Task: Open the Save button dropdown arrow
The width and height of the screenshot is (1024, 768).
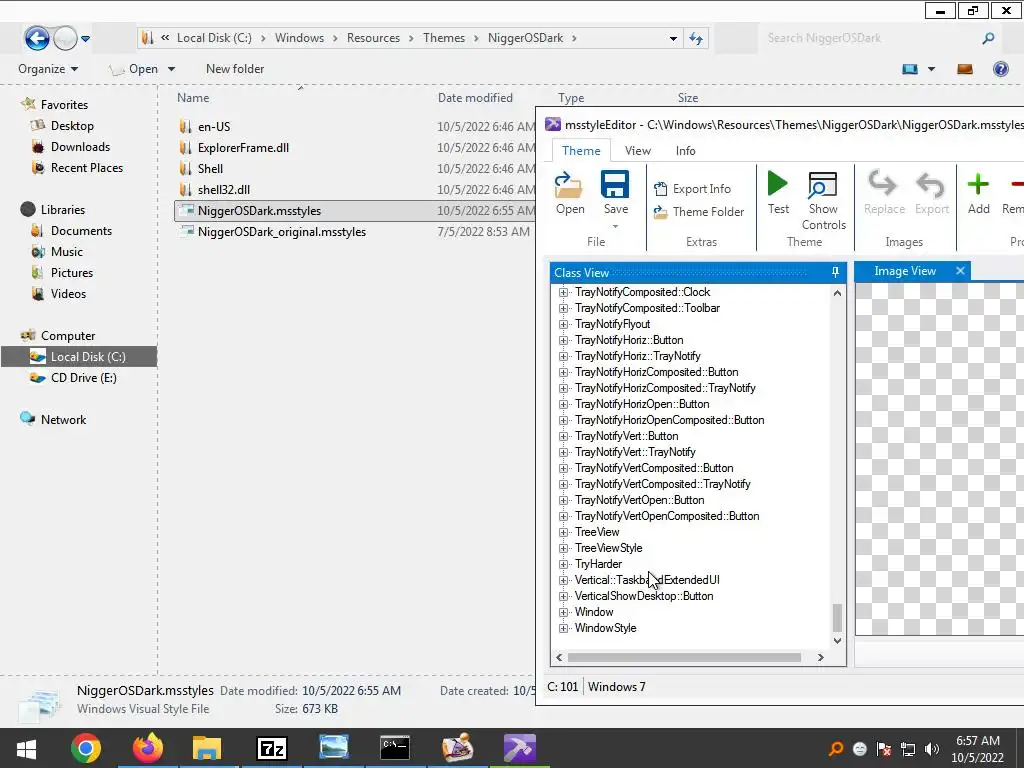Action: 615,227
